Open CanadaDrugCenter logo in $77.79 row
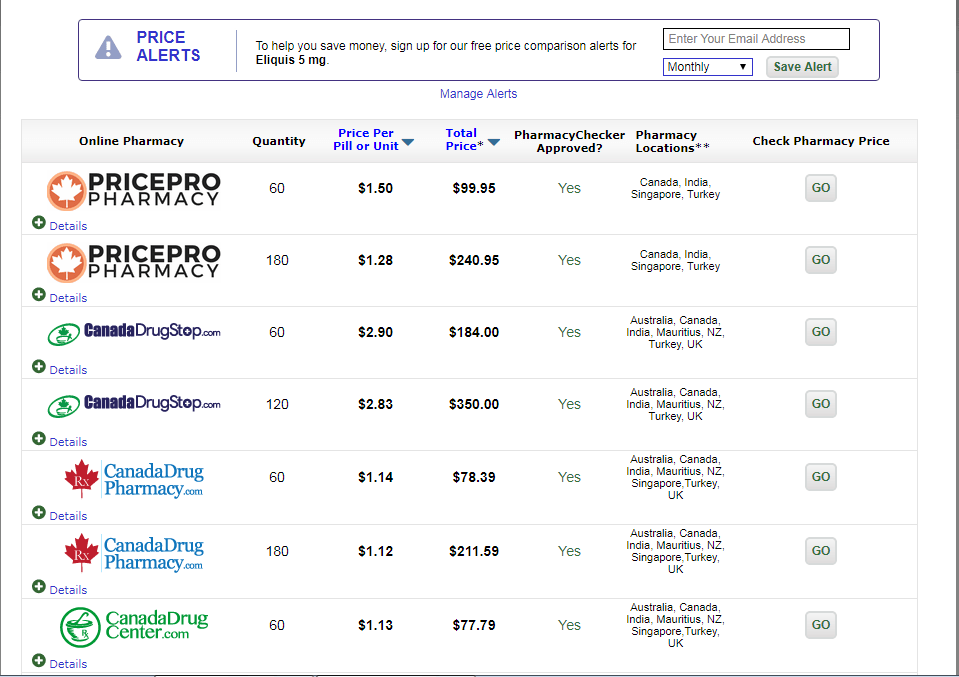Viewport: 959px width, 677px height. point(134,627)
